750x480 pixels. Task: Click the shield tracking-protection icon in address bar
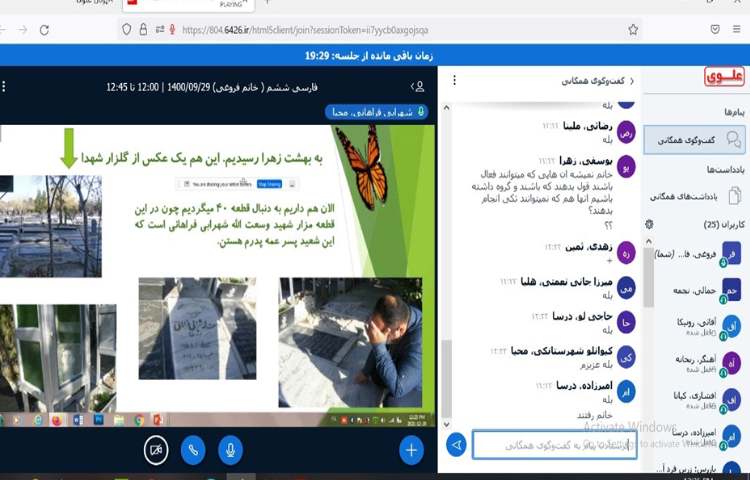tap(127, 30)
